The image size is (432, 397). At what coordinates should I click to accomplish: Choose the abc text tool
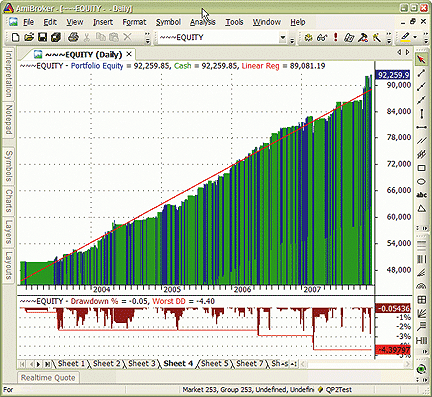(421, 195)
